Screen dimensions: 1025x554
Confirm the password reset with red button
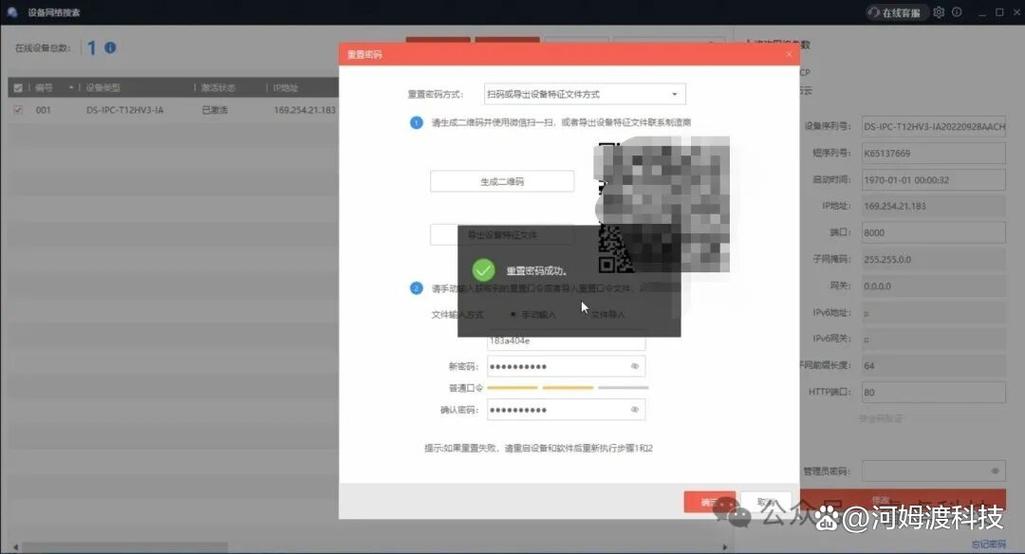coord(709,502)
